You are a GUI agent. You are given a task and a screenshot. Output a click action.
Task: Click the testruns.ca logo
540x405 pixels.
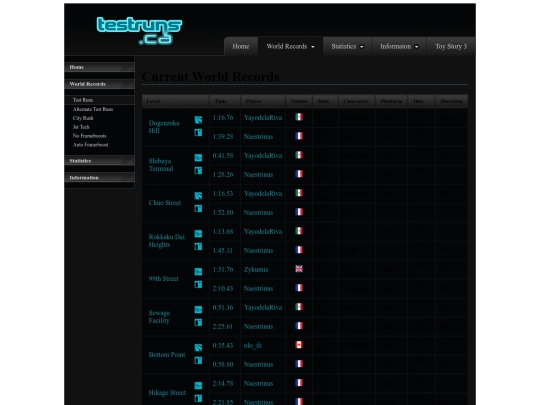coord(139,31)
